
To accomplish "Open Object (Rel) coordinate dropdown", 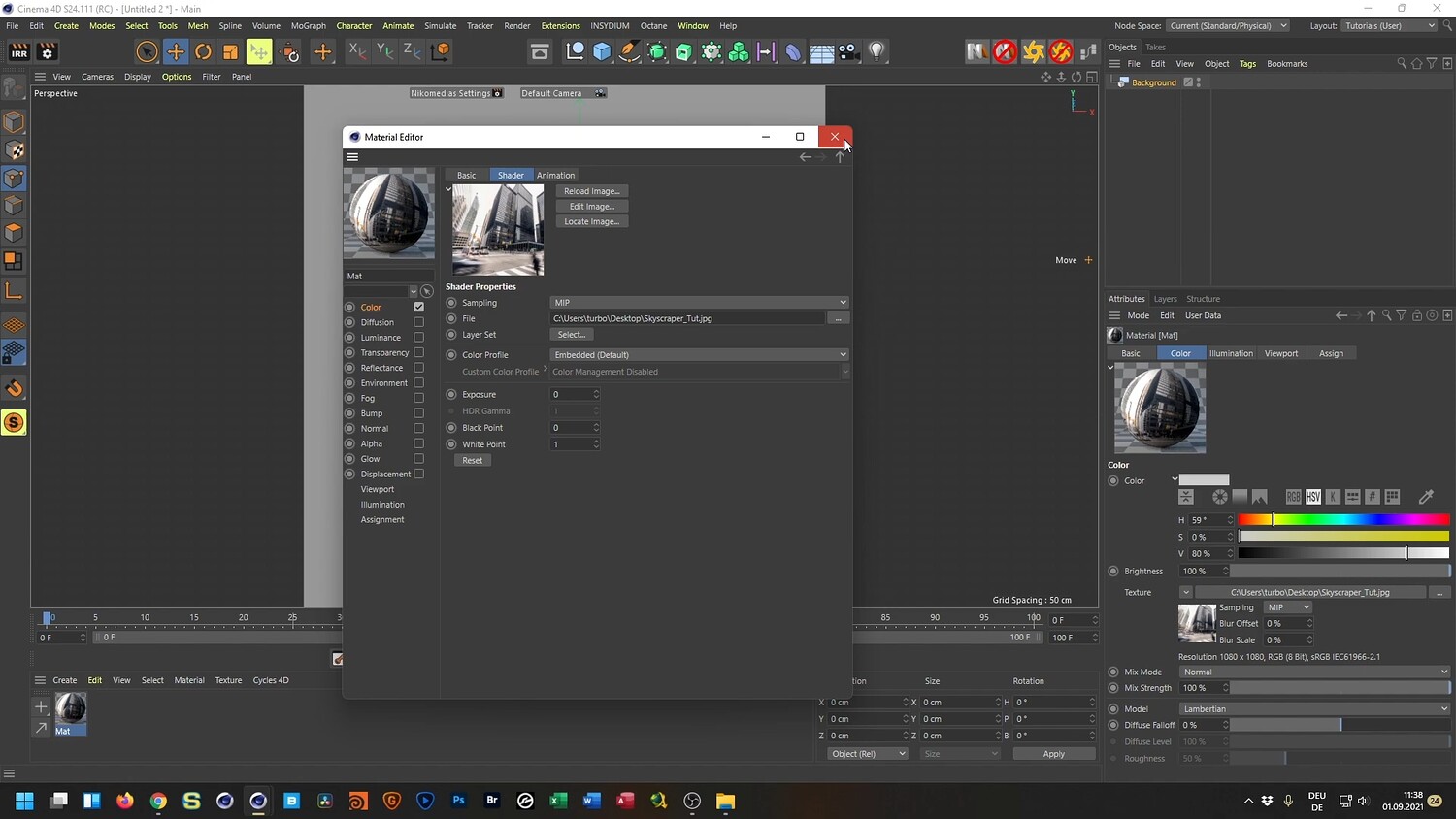I will tap(868, 754).
